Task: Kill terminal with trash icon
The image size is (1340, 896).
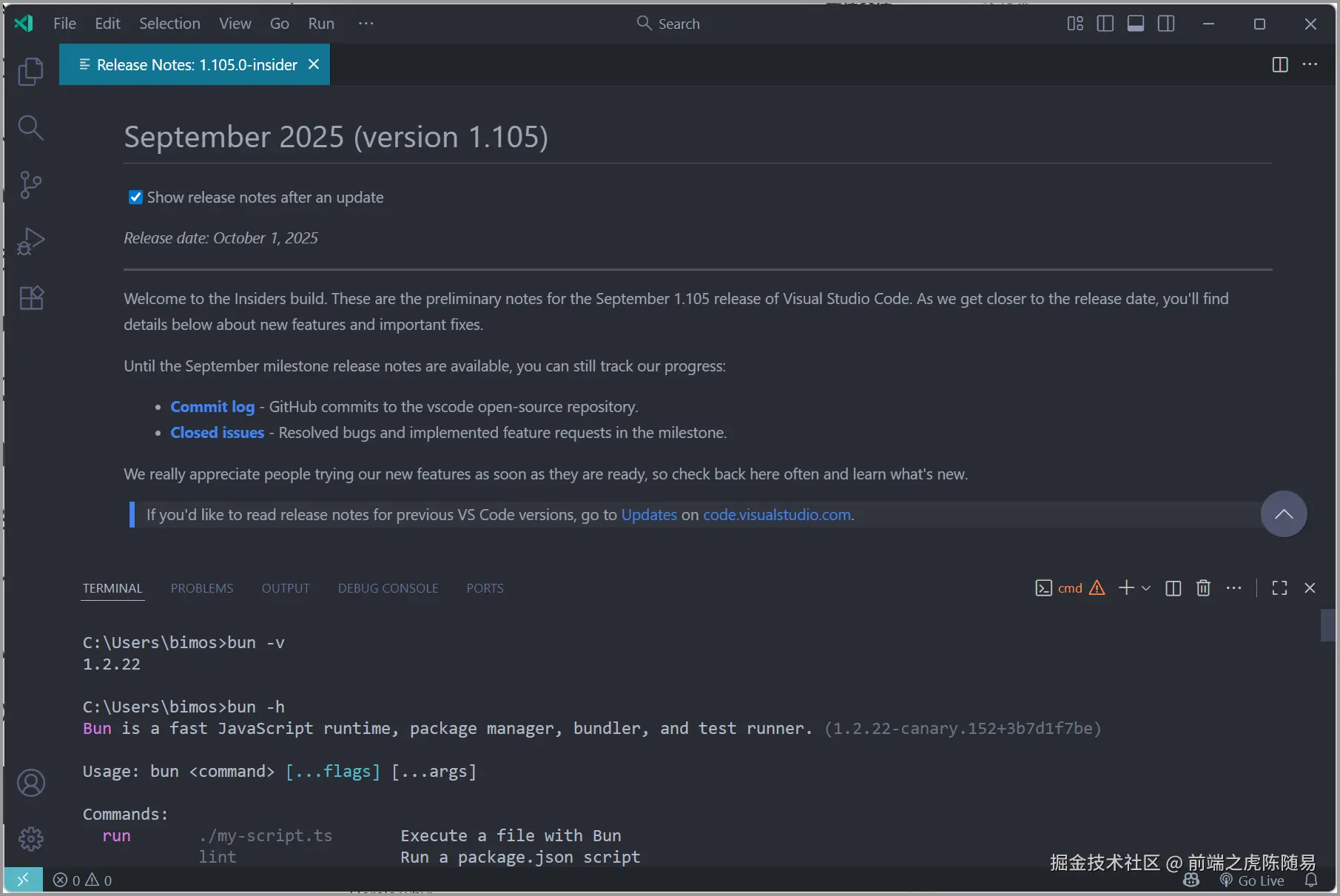Action: pos(1203,588)
